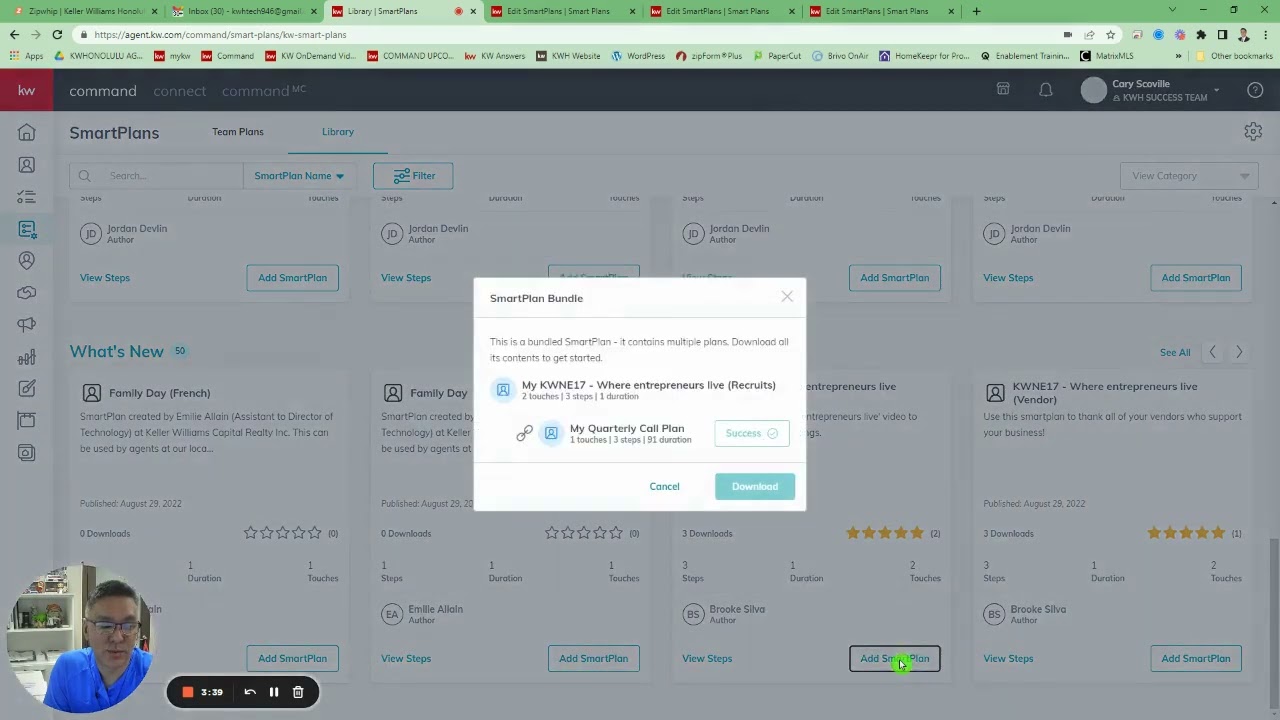This screenshot has width=1280, height=720.
Task: Pause the screen recording
Action: (x=274, y=692)
